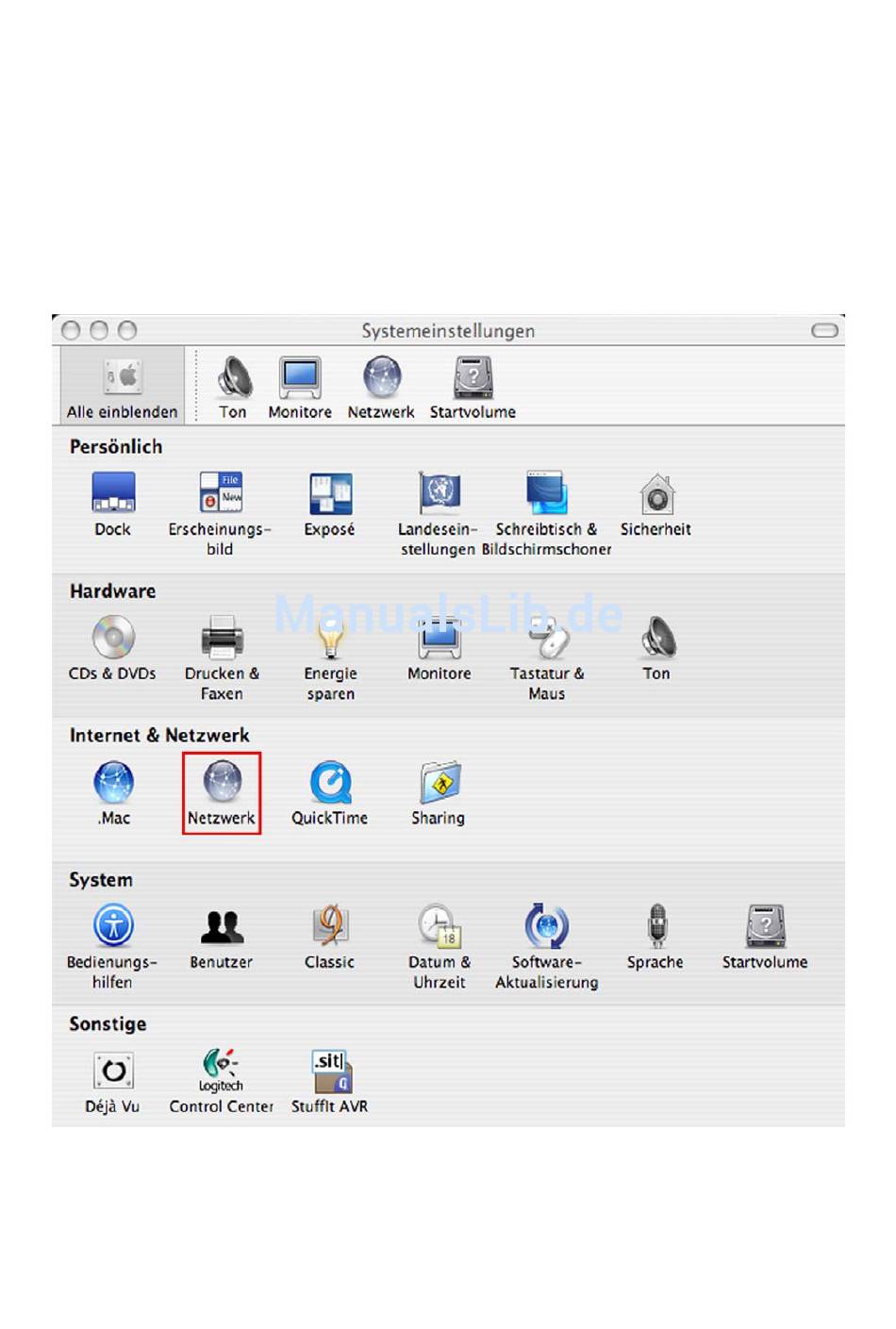Open the Classic preferences
The height and width of the screenshot is (1329, 896).
click(330, 938)
